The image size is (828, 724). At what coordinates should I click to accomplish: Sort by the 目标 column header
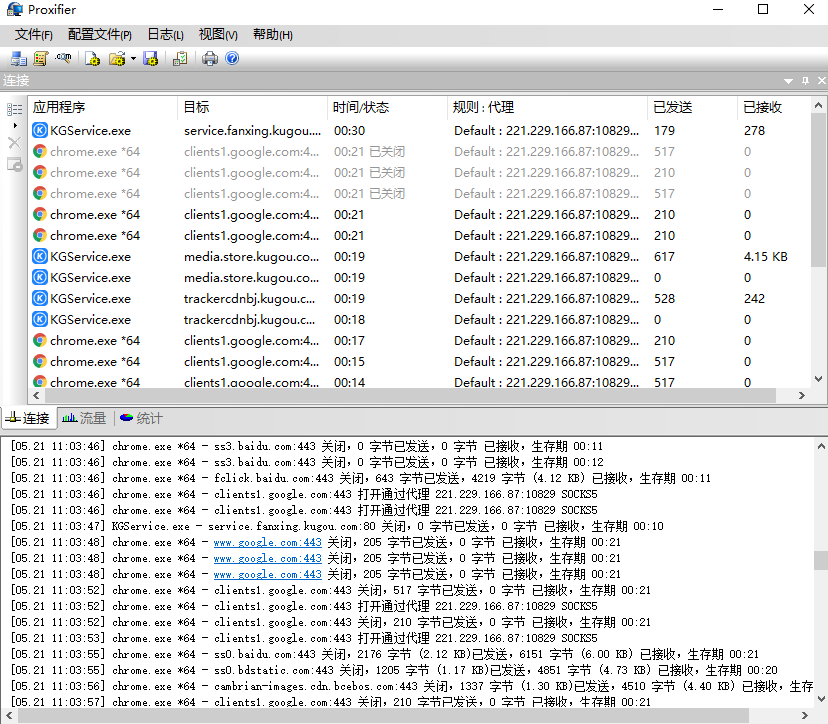click(x=252, y=107)
